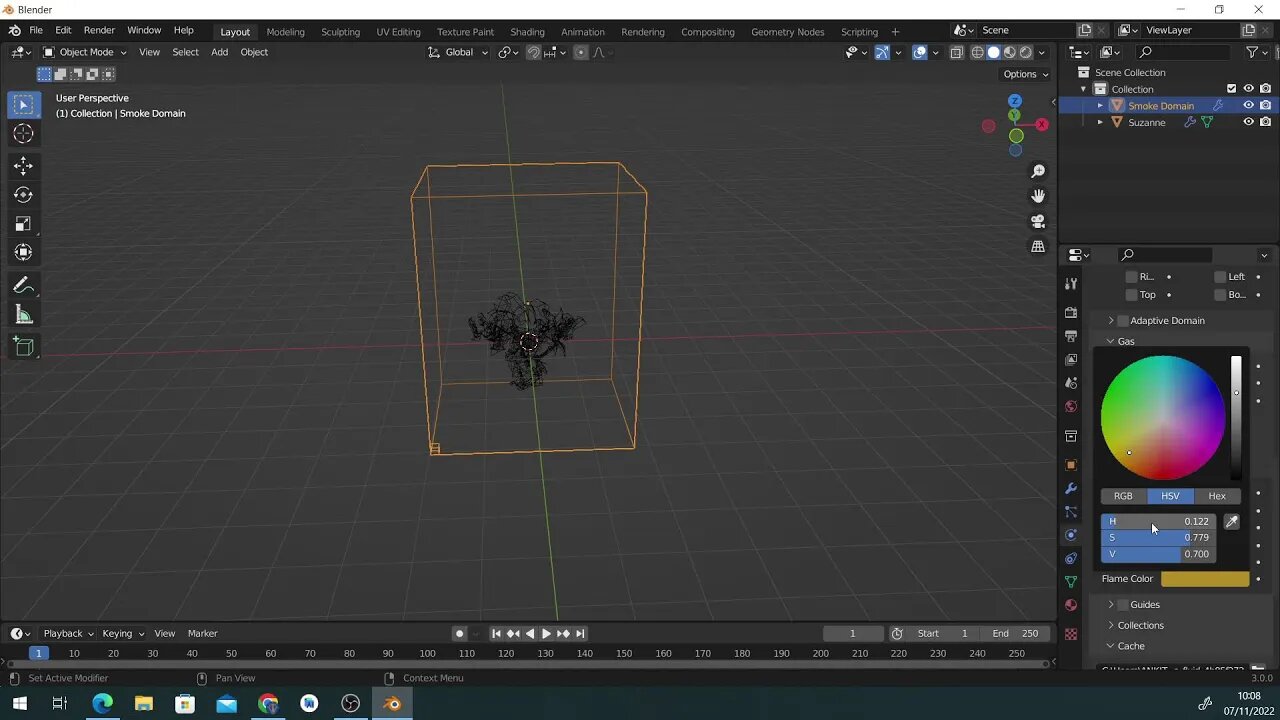The width and height of the screenshot is (1280, 720).
Task: Expand Smoke Domain in outliner
Action: [x=1100, y=105]
